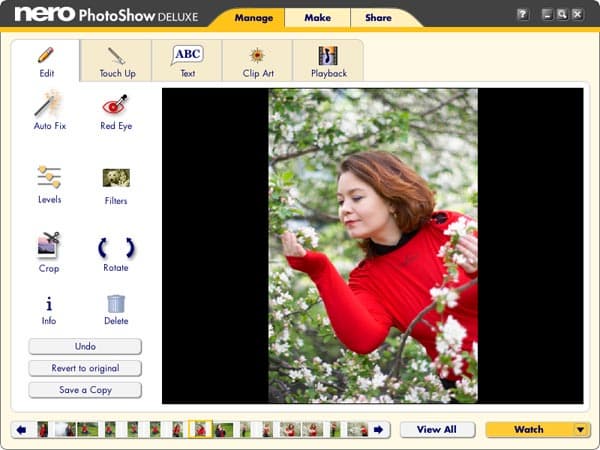
Task: Select the yellow-highlighted filmstrip thumbnail
Action: tap(200, 429)
